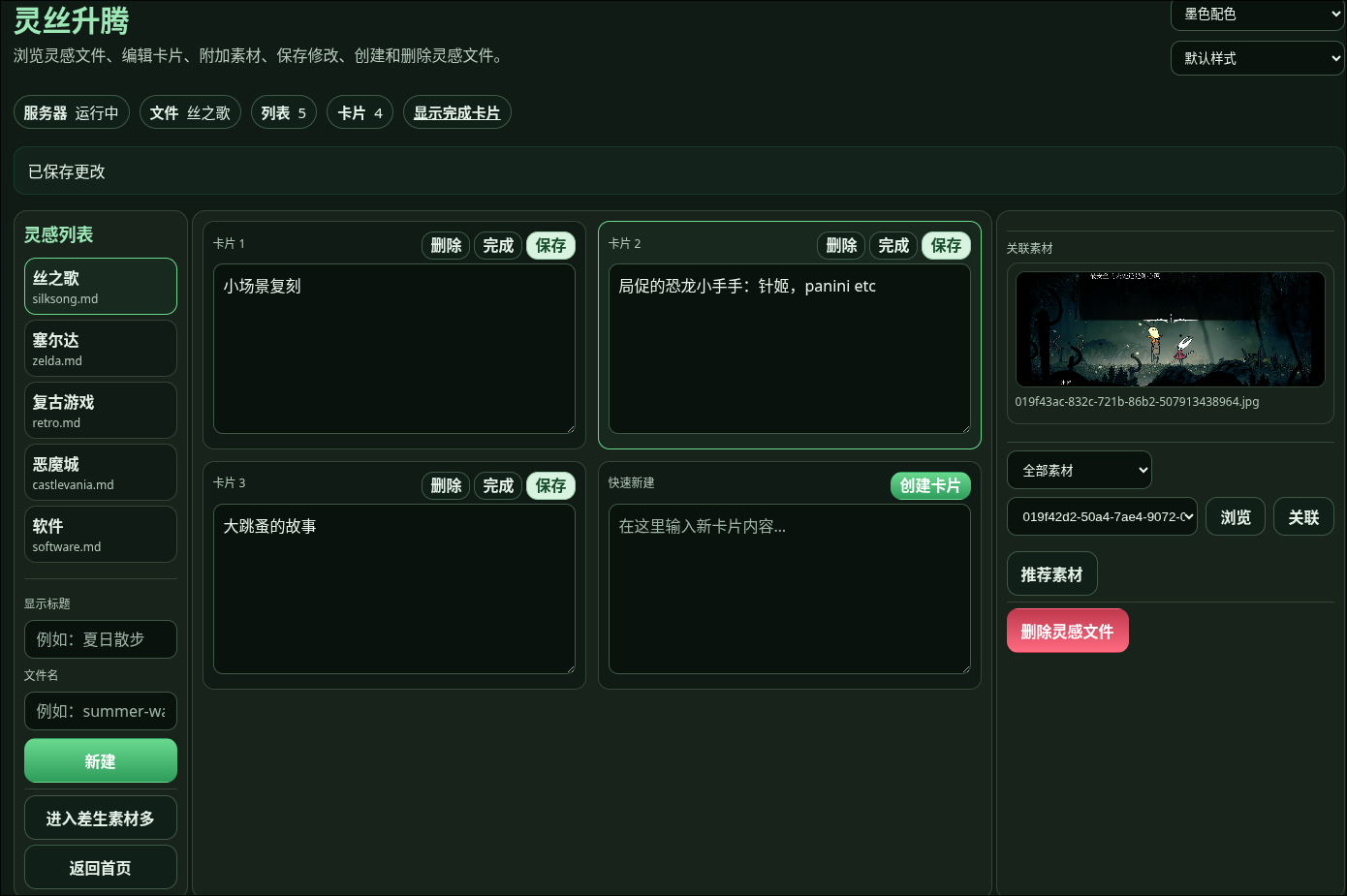Mark card 1 as 完成
This screenshot has height=896, width=1347.
point(498,245)
